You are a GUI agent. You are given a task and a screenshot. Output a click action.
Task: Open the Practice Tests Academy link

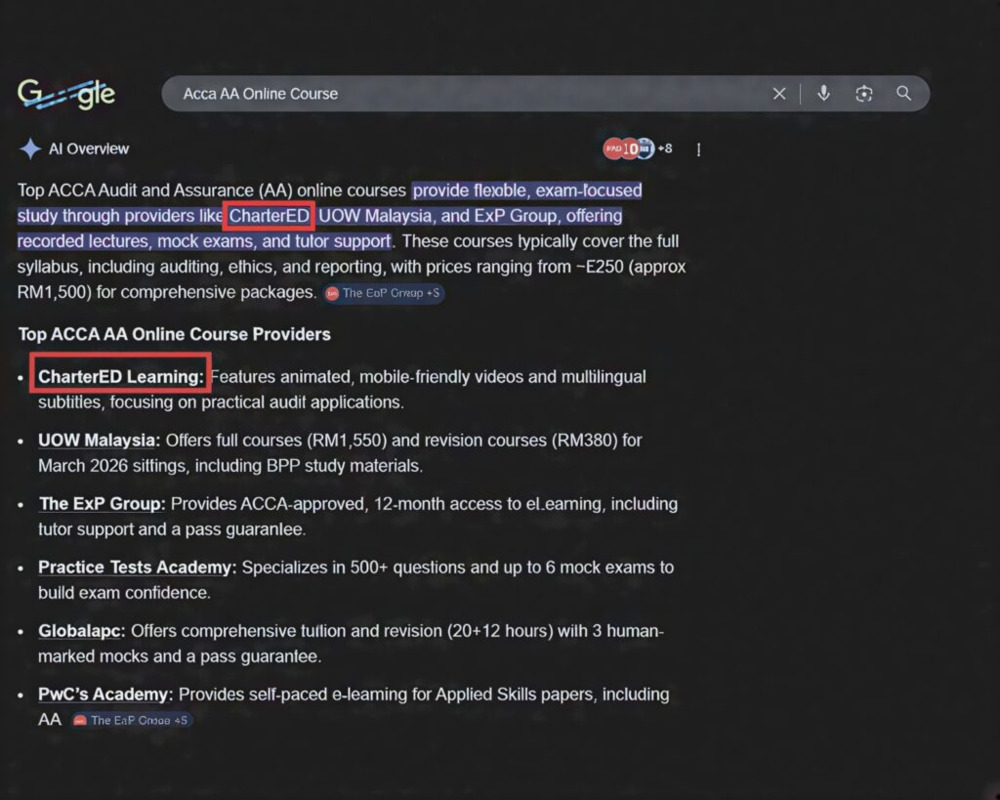pos(137,568)
